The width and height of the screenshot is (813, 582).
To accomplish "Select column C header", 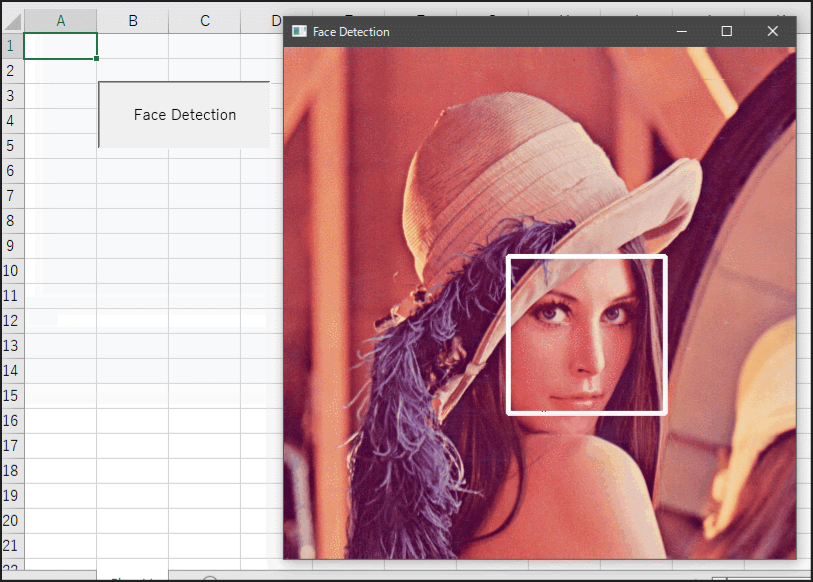I will point(205,21).
